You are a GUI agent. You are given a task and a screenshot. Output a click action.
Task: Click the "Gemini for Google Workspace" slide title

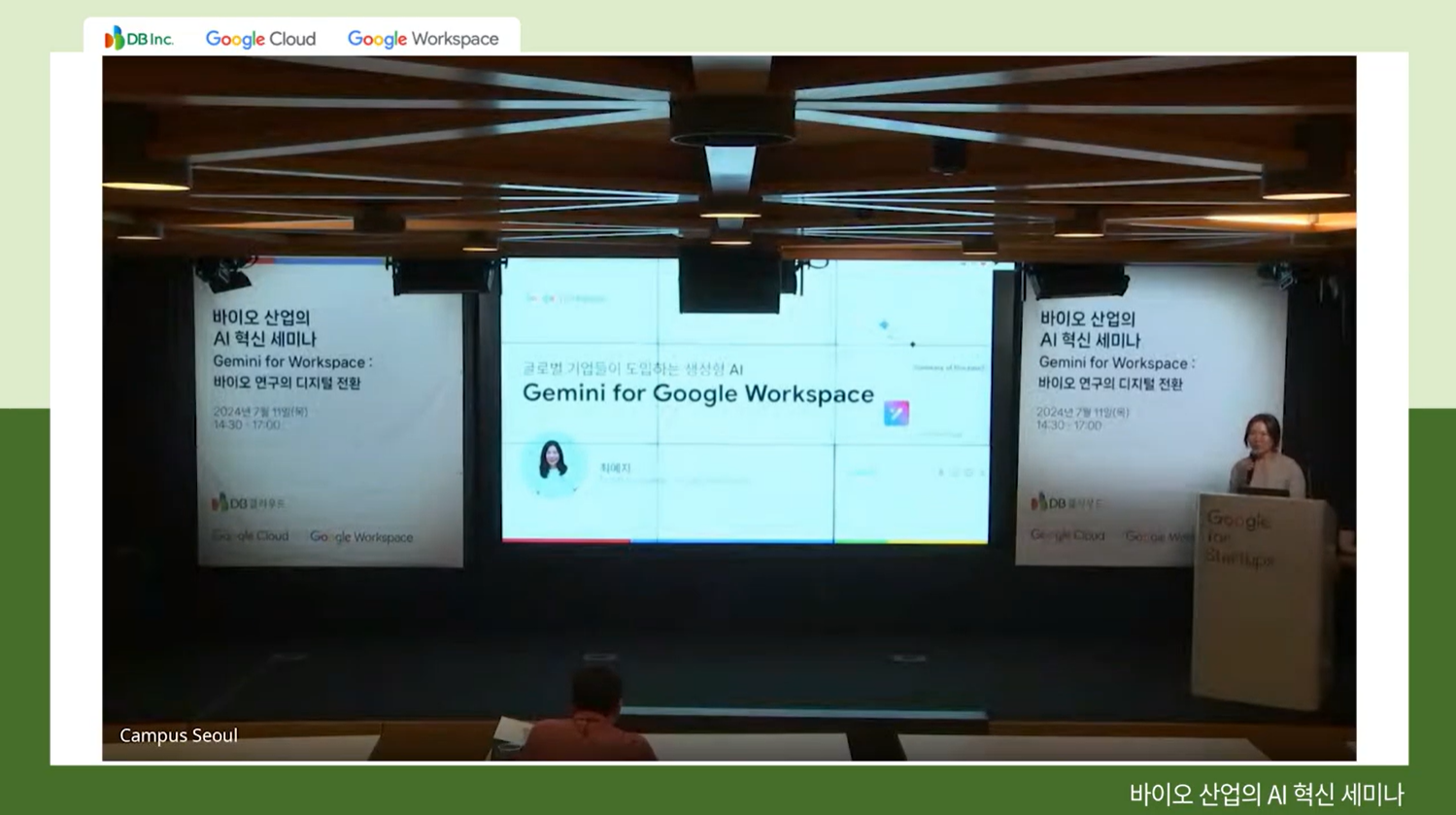[698, 393]
